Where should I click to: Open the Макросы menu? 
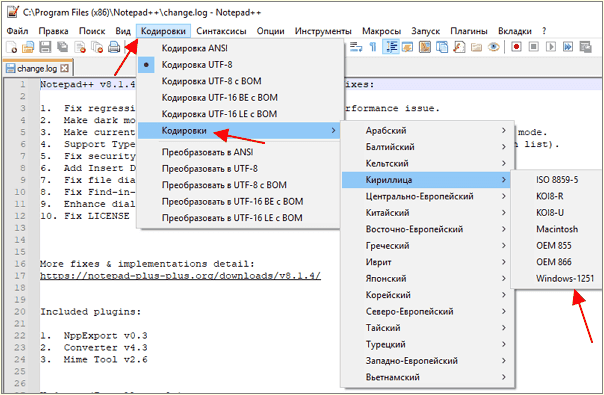click(x=381, y=31)
